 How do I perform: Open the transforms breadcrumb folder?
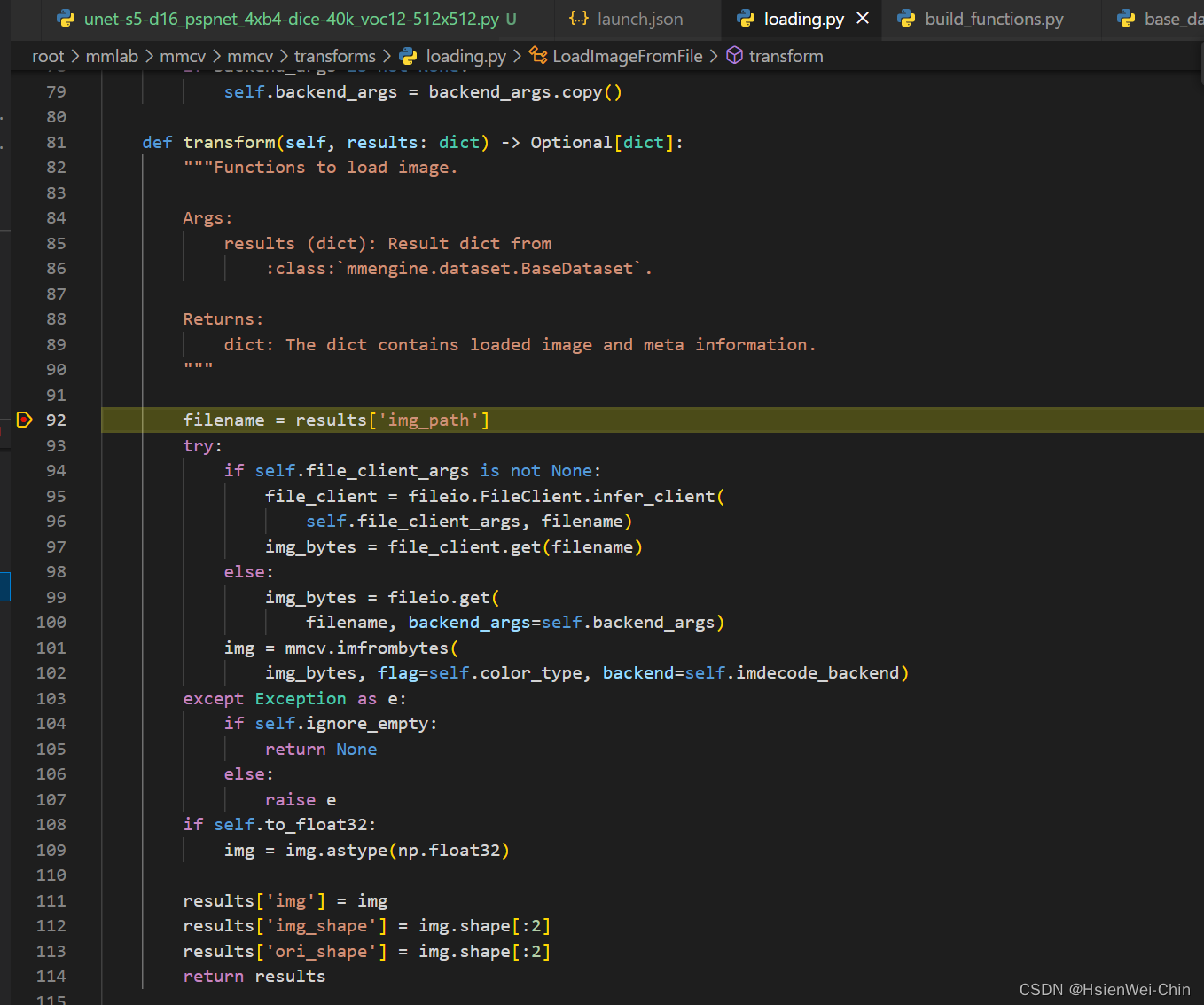point(334,56)
